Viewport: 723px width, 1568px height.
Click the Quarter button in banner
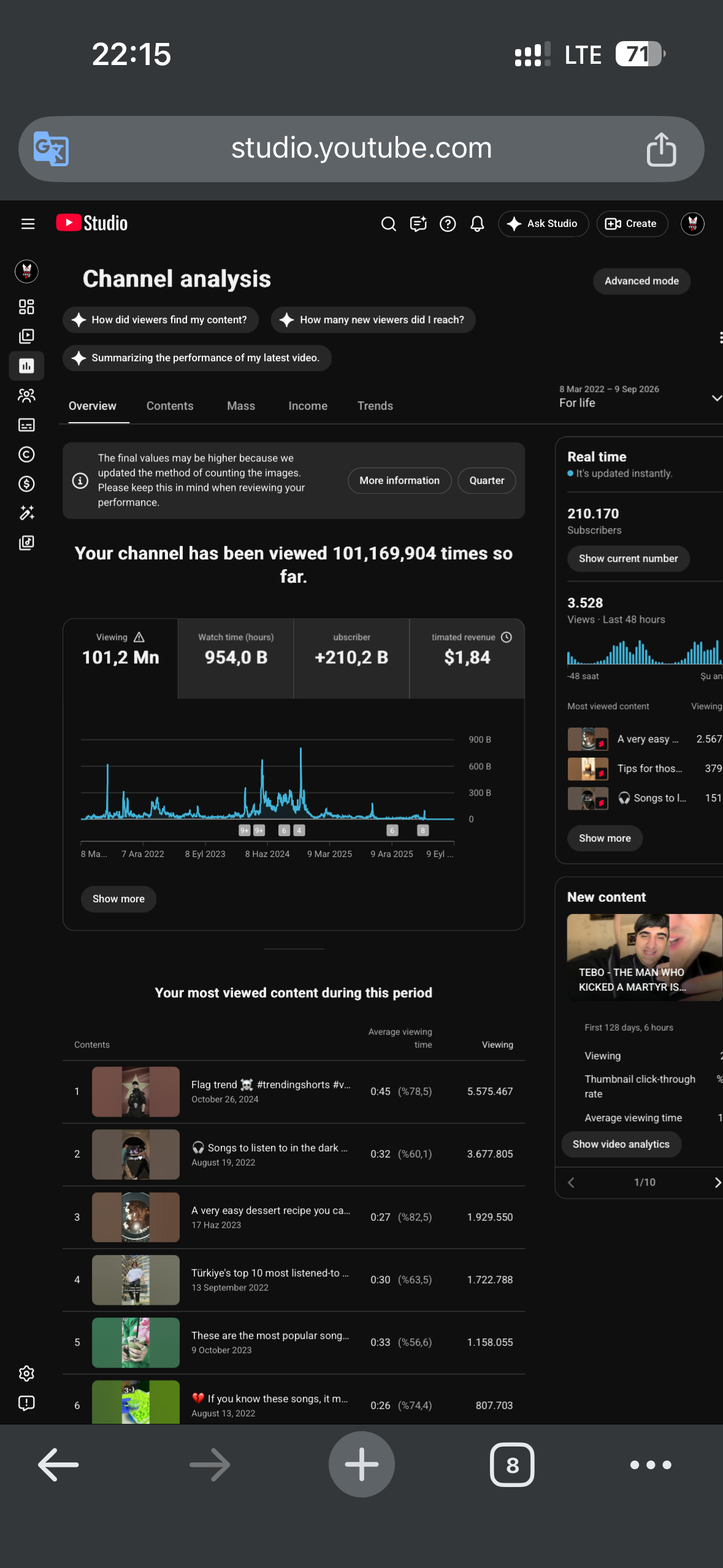tap(487, 480)
